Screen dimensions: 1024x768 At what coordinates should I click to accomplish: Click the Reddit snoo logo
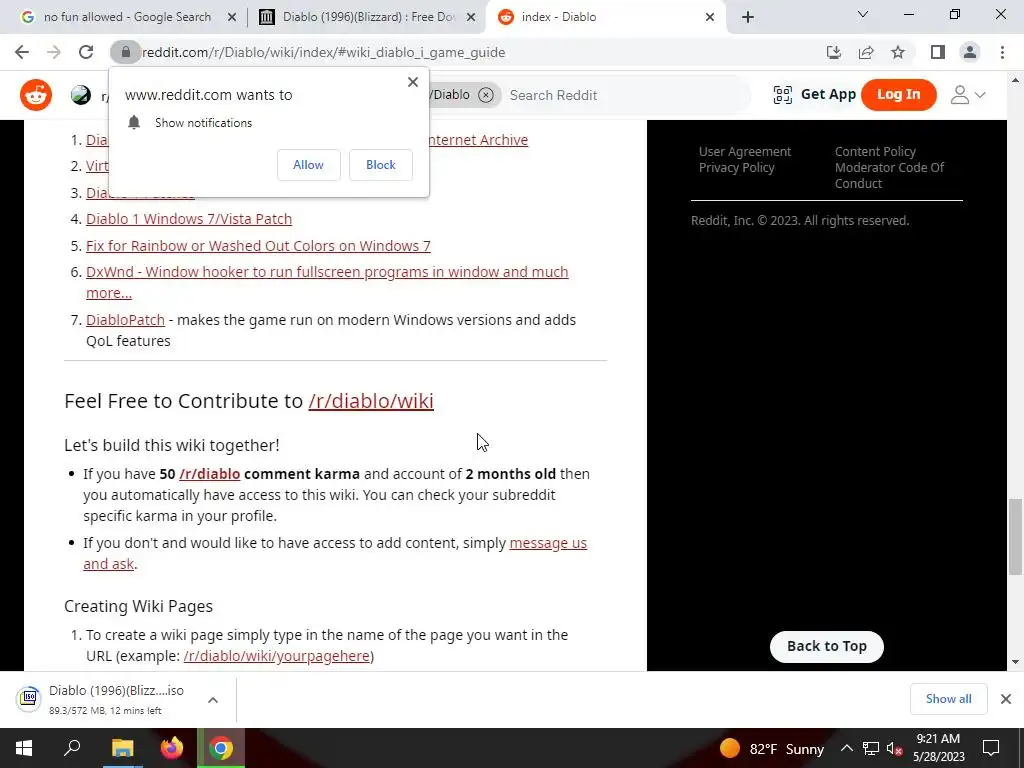click(36, 95)
